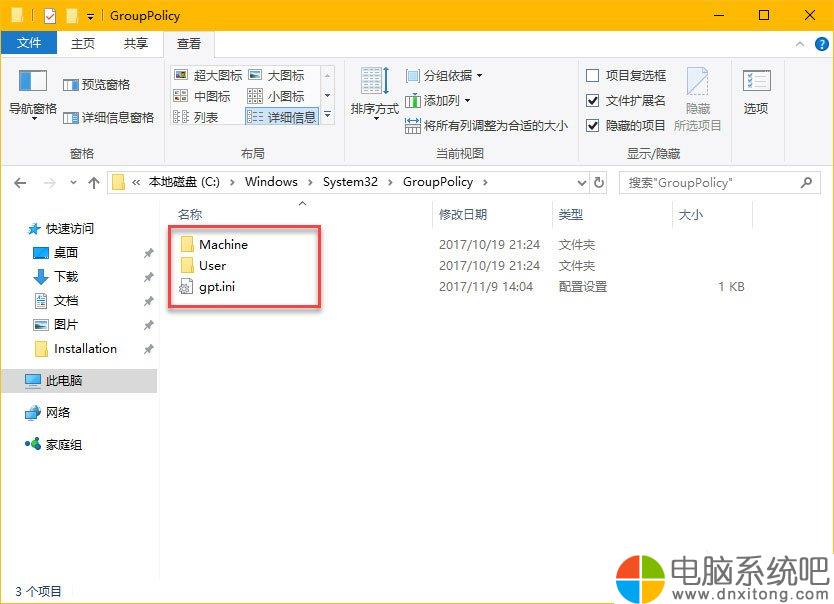Click the refresh icon beside address bar
The height and width of the screenshot is (604, 834).
click(x=599, y=183)
